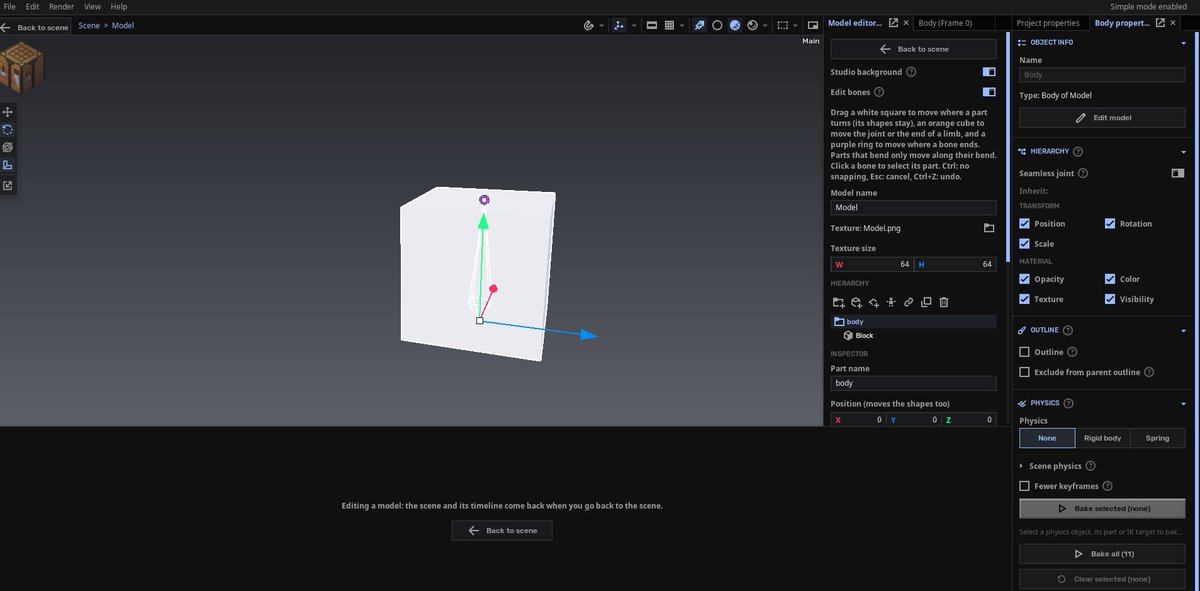Switch to the Project properties tab

1048,23
